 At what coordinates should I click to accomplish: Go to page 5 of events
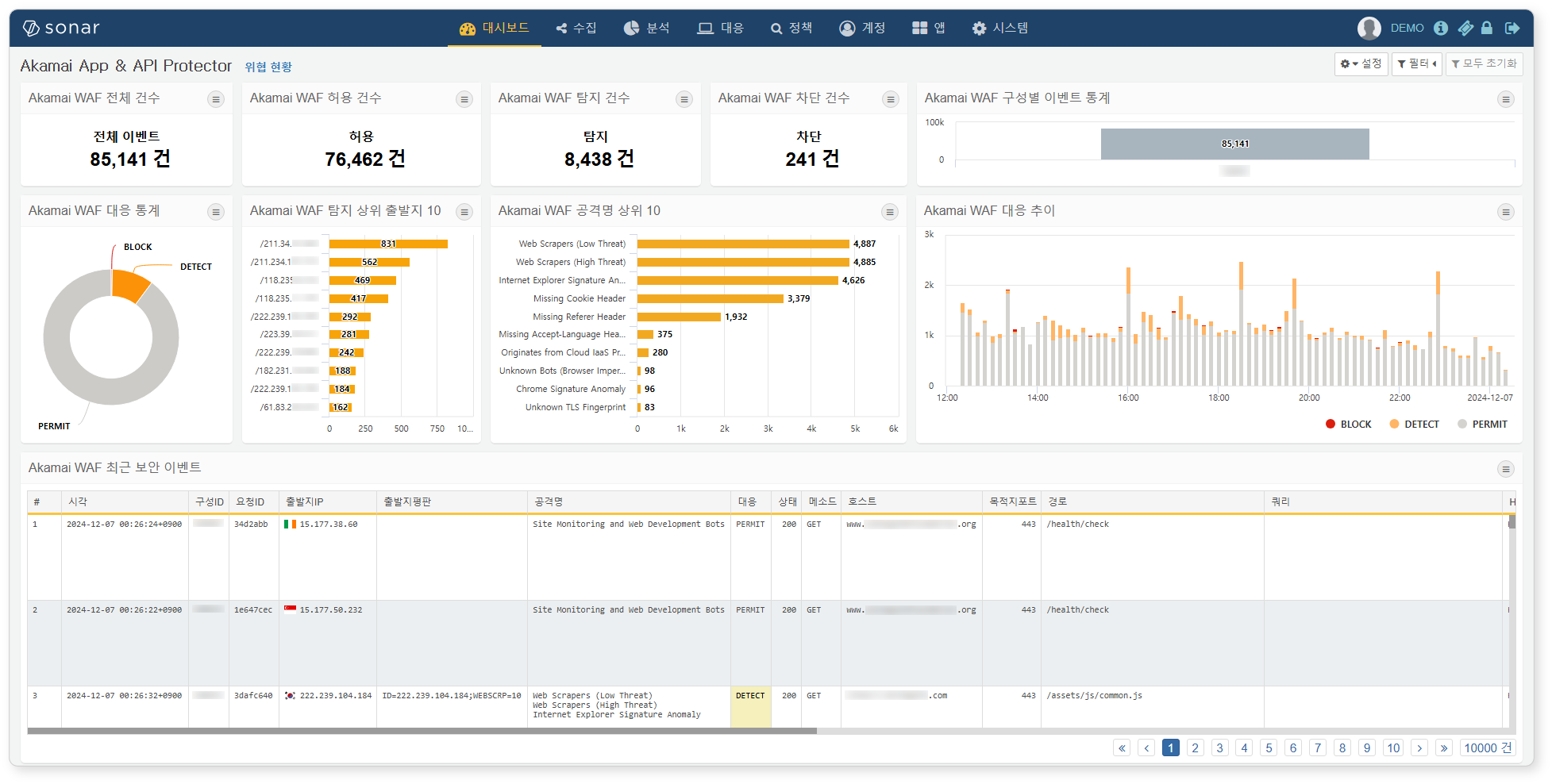pos(1269,748)
